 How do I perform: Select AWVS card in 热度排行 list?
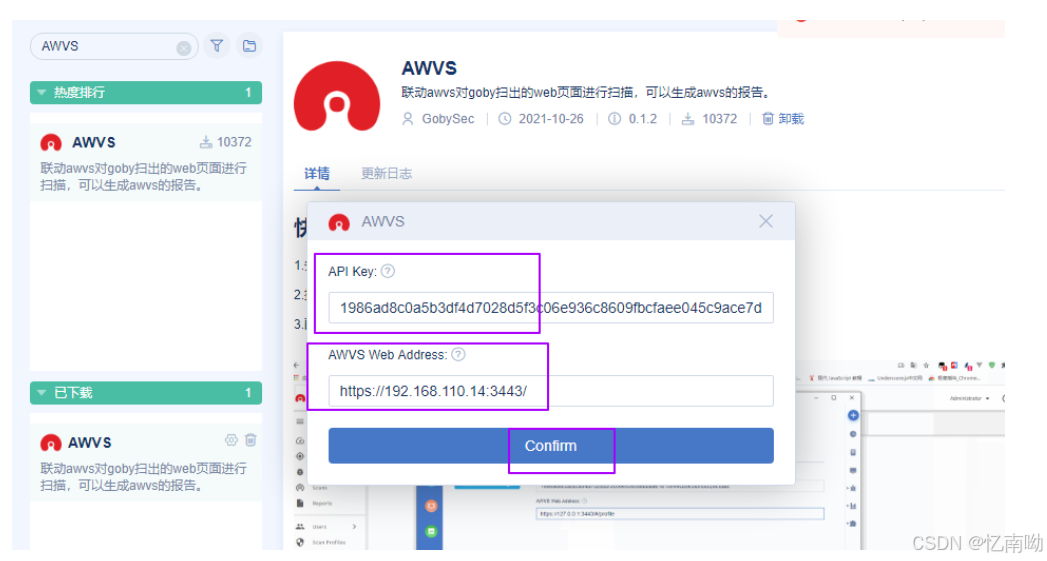coord(146,162)
